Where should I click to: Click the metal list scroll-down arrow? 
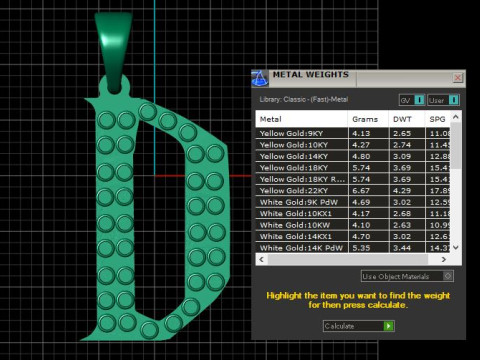pyautogui.click(x=456, y=247)
